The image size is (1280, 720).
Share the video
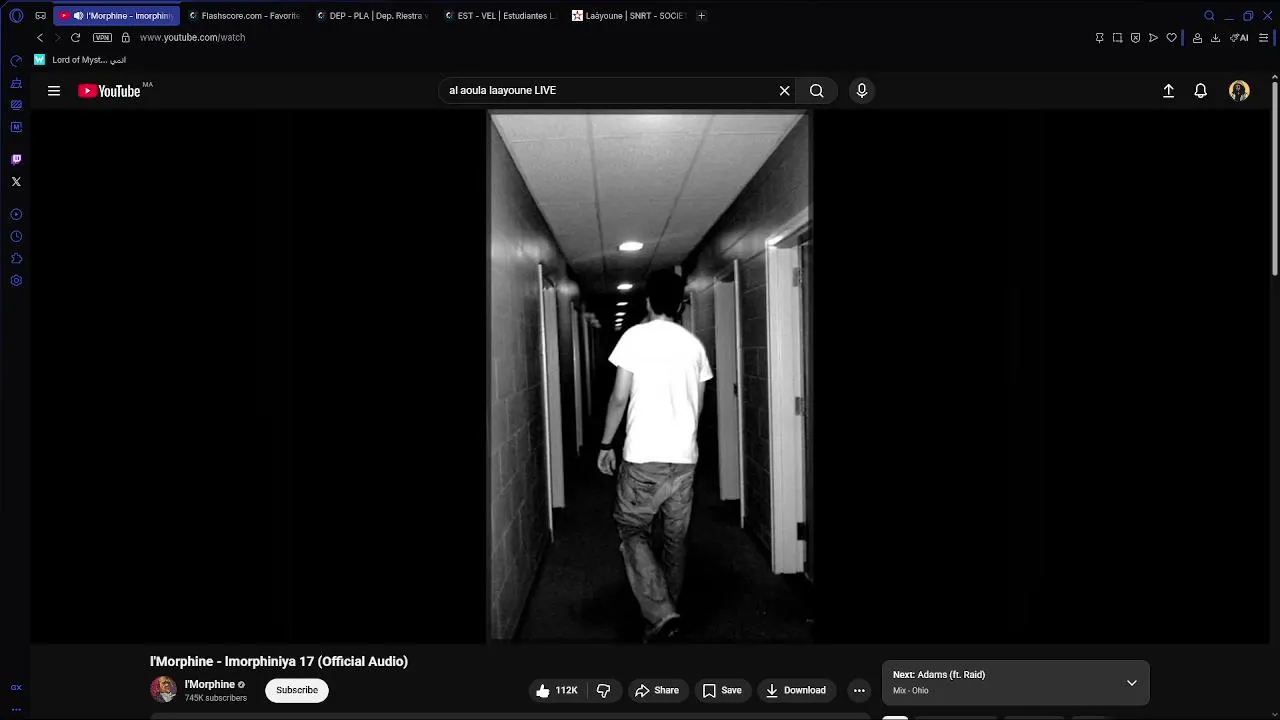[657, 690]
